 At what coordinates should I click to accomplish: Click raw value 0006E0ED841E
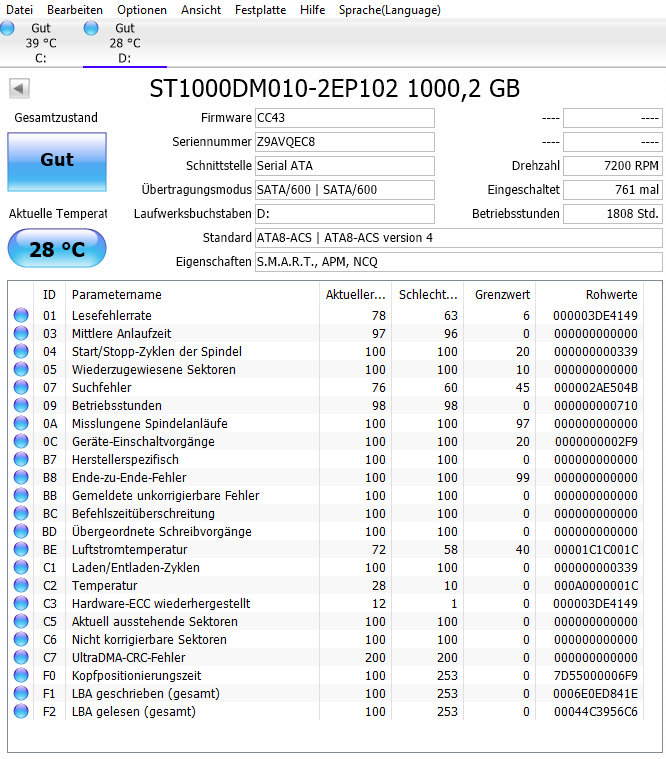[x=595, y=694]
